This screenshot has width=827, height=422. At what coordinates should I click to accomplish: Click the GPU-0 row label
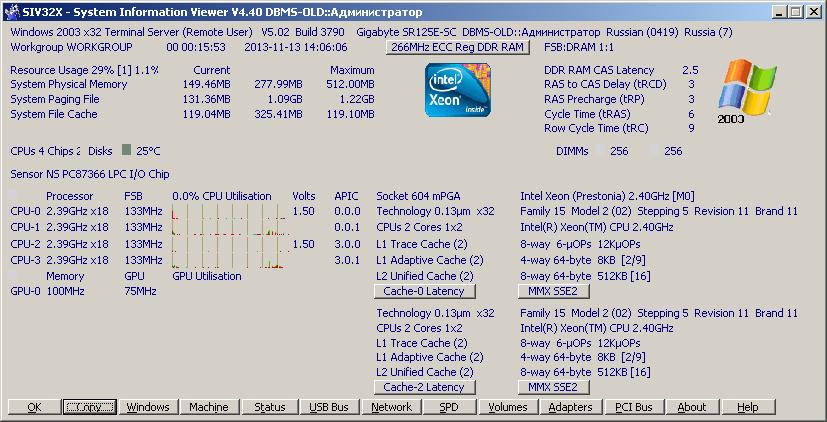(25, 291)
